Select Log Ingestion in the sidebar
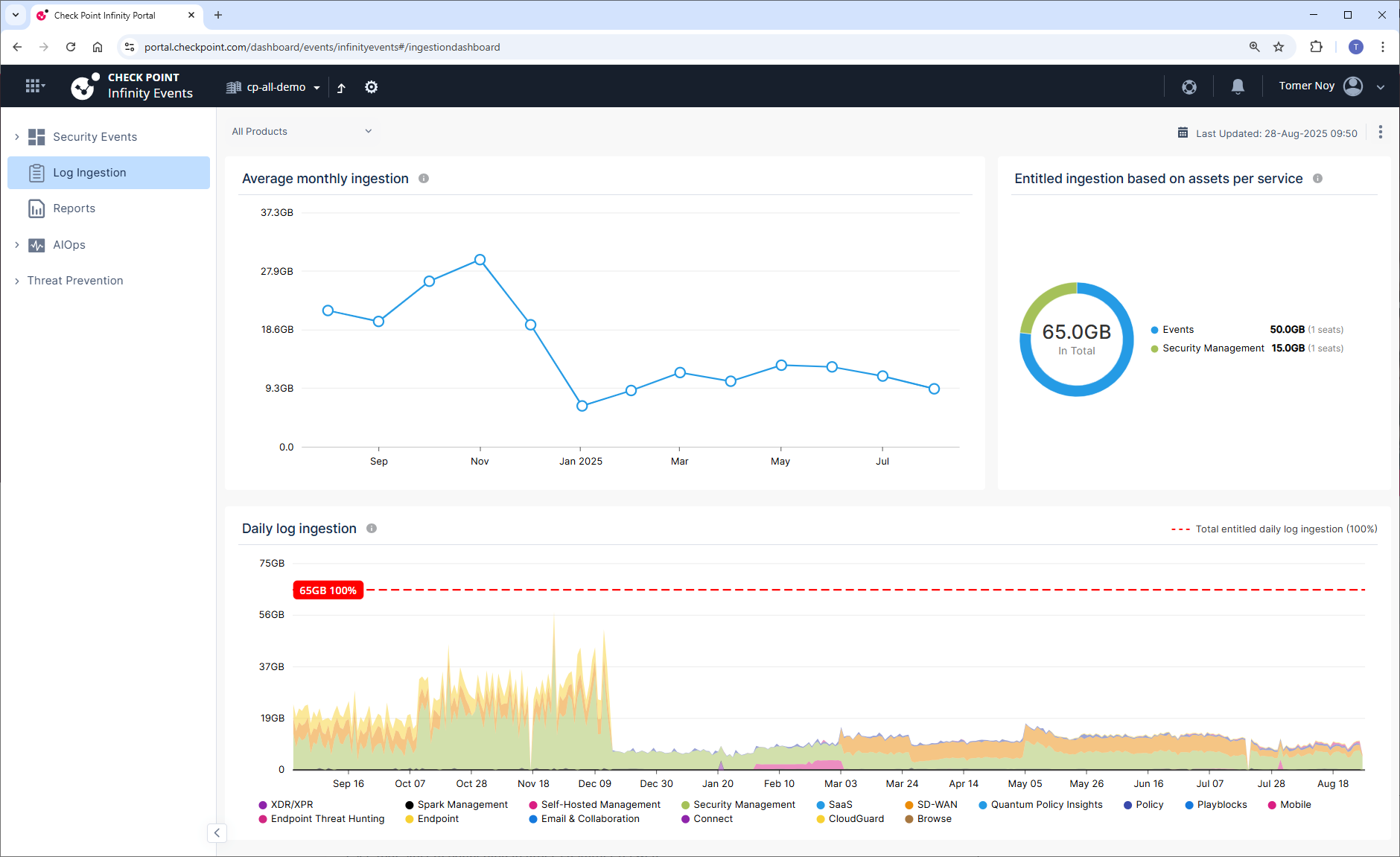 [109, 173]
